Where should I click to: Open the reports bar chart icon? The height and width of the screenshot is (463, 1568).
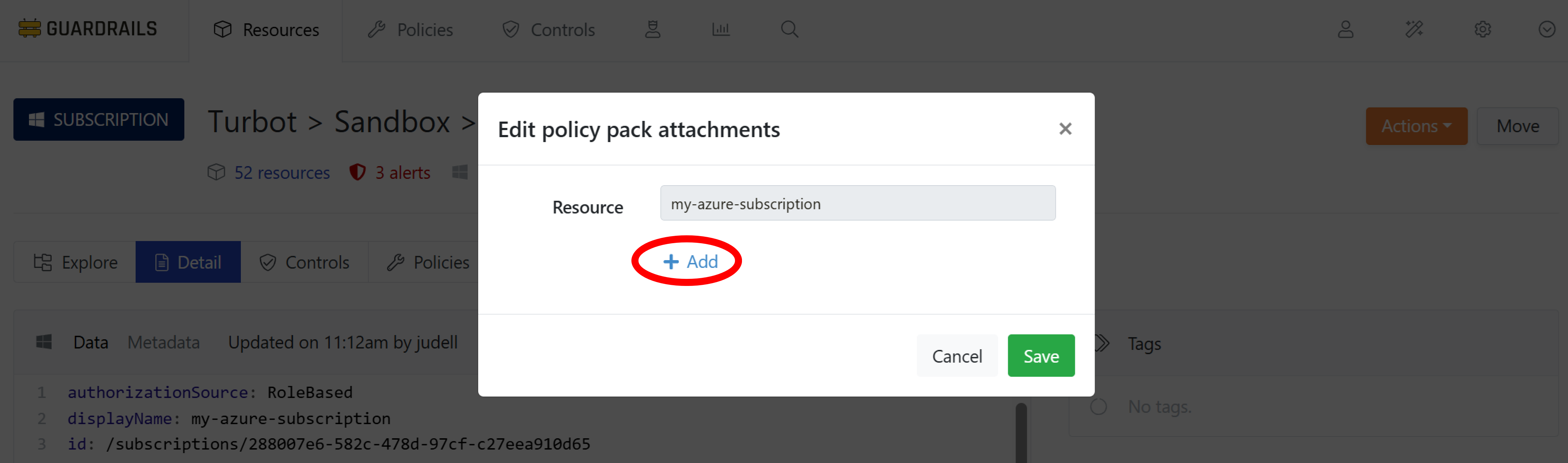click(721, 29)
